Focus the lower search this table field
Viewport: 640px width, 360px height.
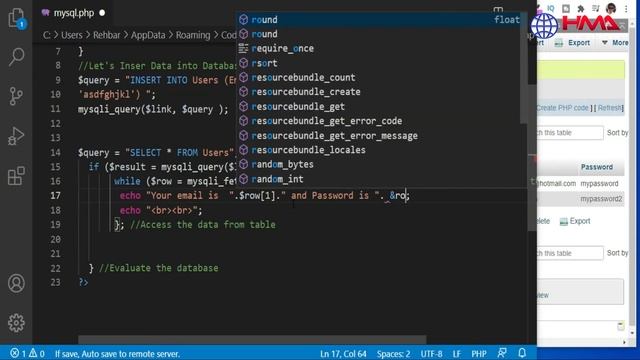[570, 253]
